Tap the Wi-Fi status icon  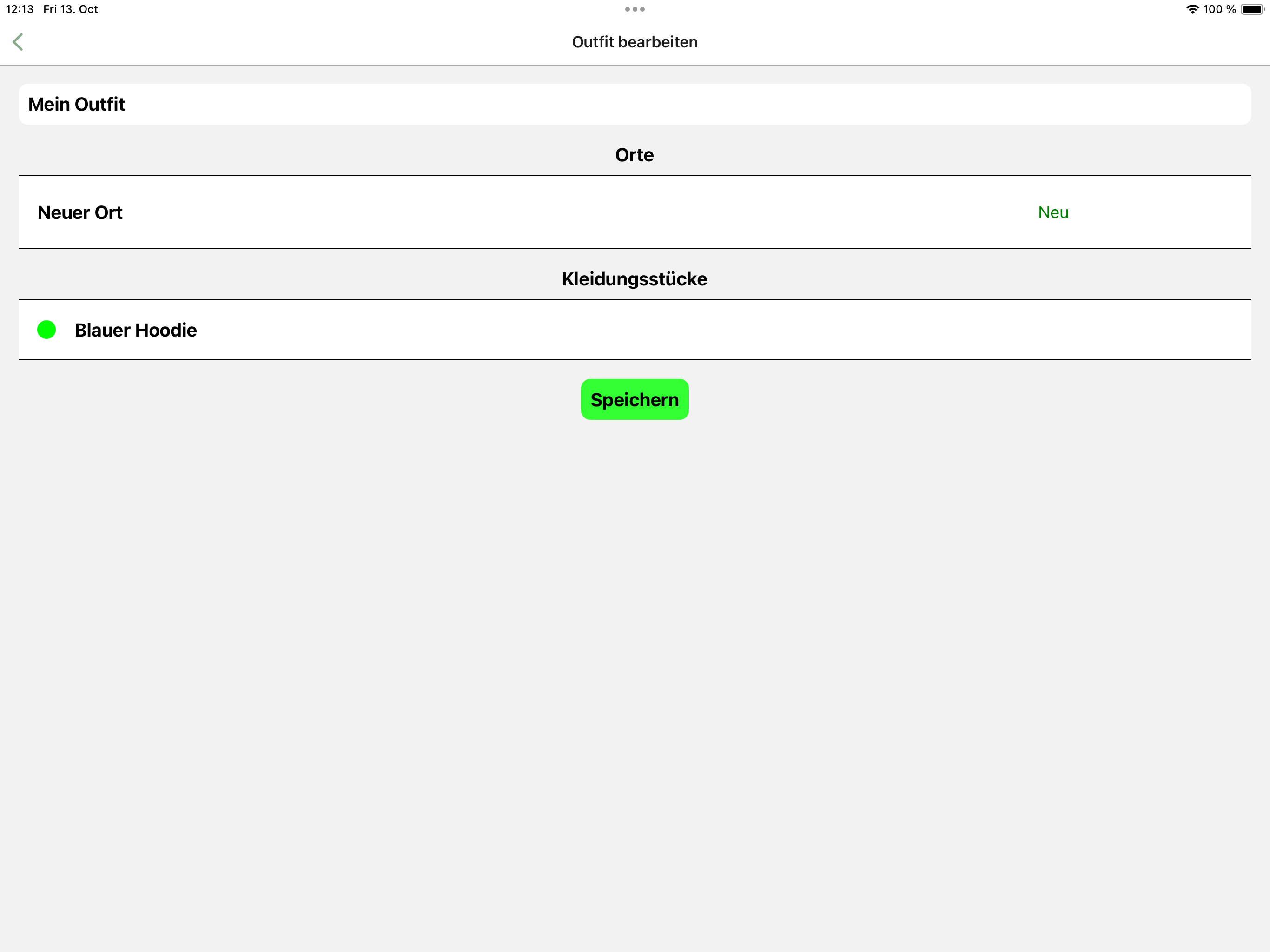[x=1192, y=9]
